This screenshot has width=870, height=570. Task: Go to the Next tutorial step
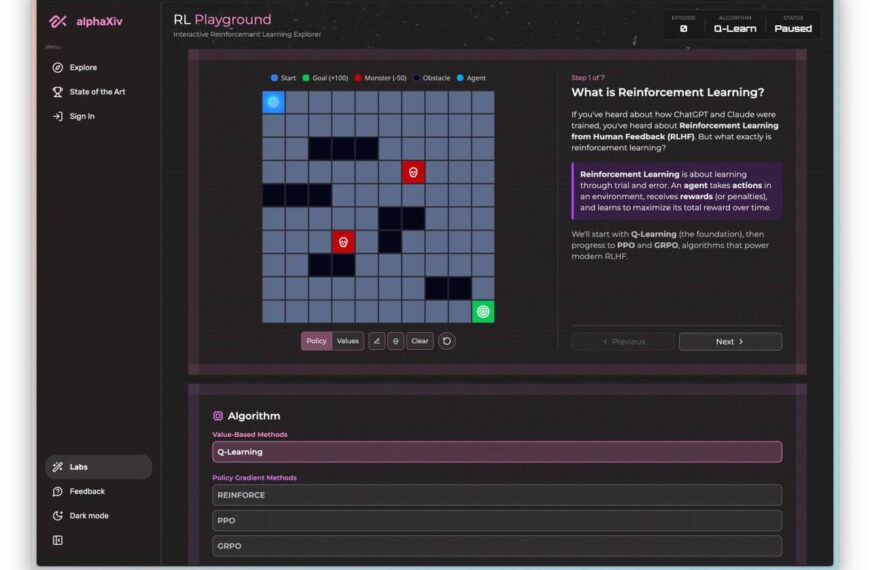(x=730, y=342)
